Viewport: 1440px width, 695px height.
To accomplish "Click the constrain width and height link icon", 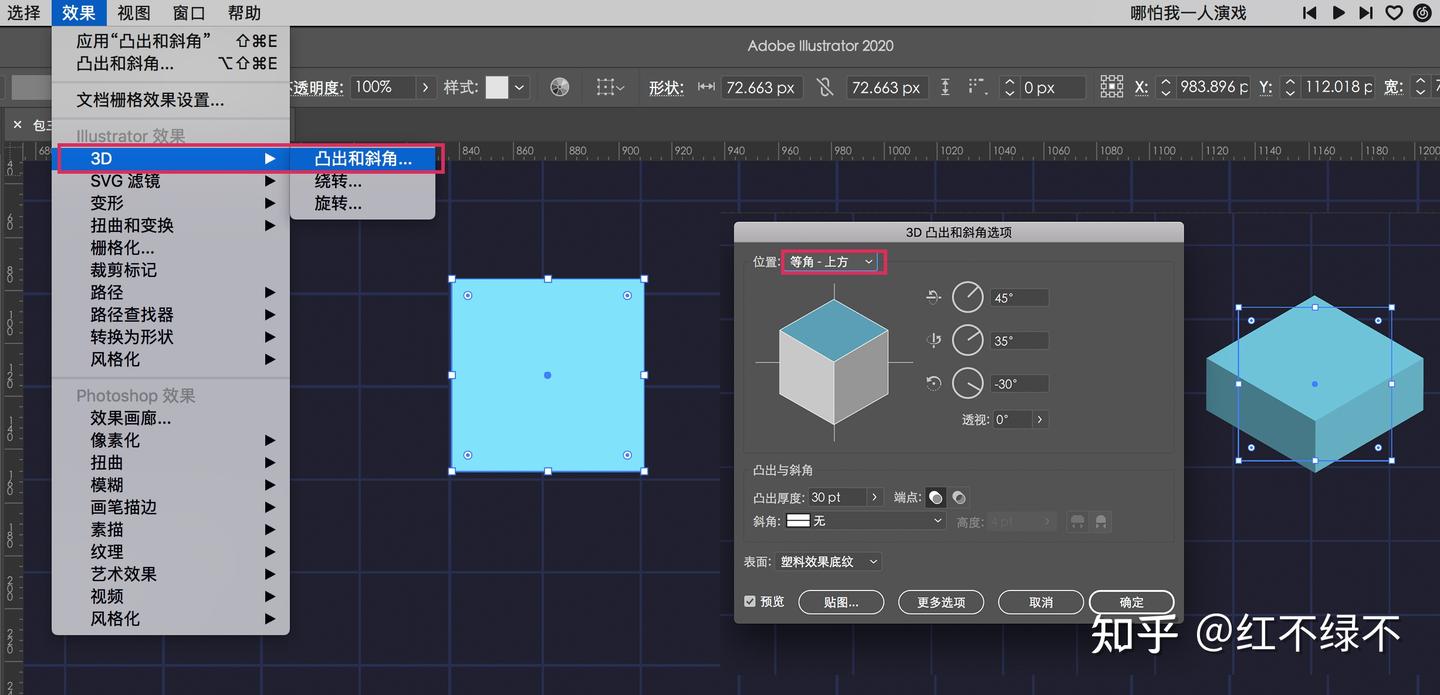I will click(x=824, y=87).
